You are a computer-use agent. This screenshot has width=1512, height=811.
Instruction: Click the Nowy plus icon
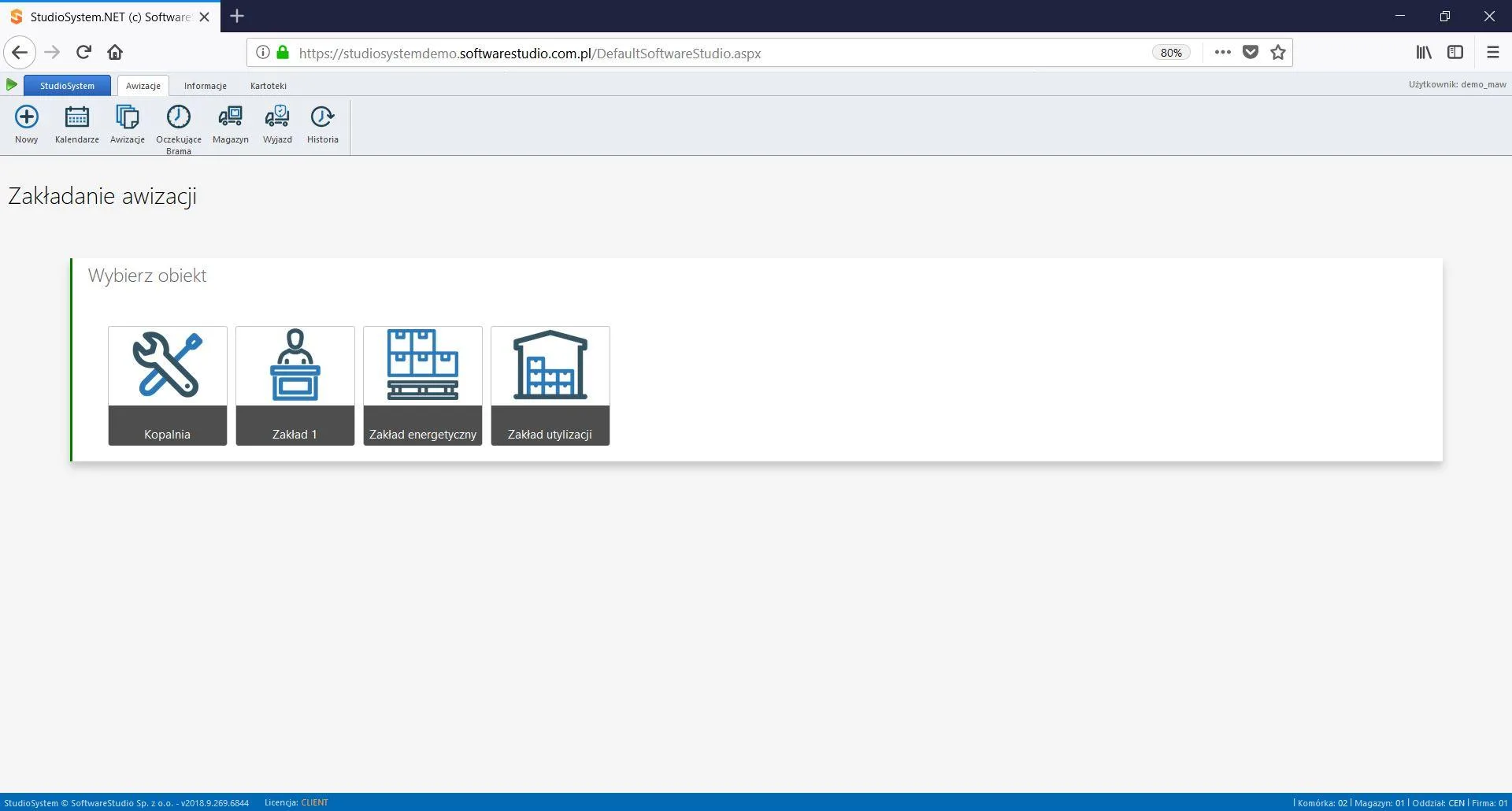[26, 117]
